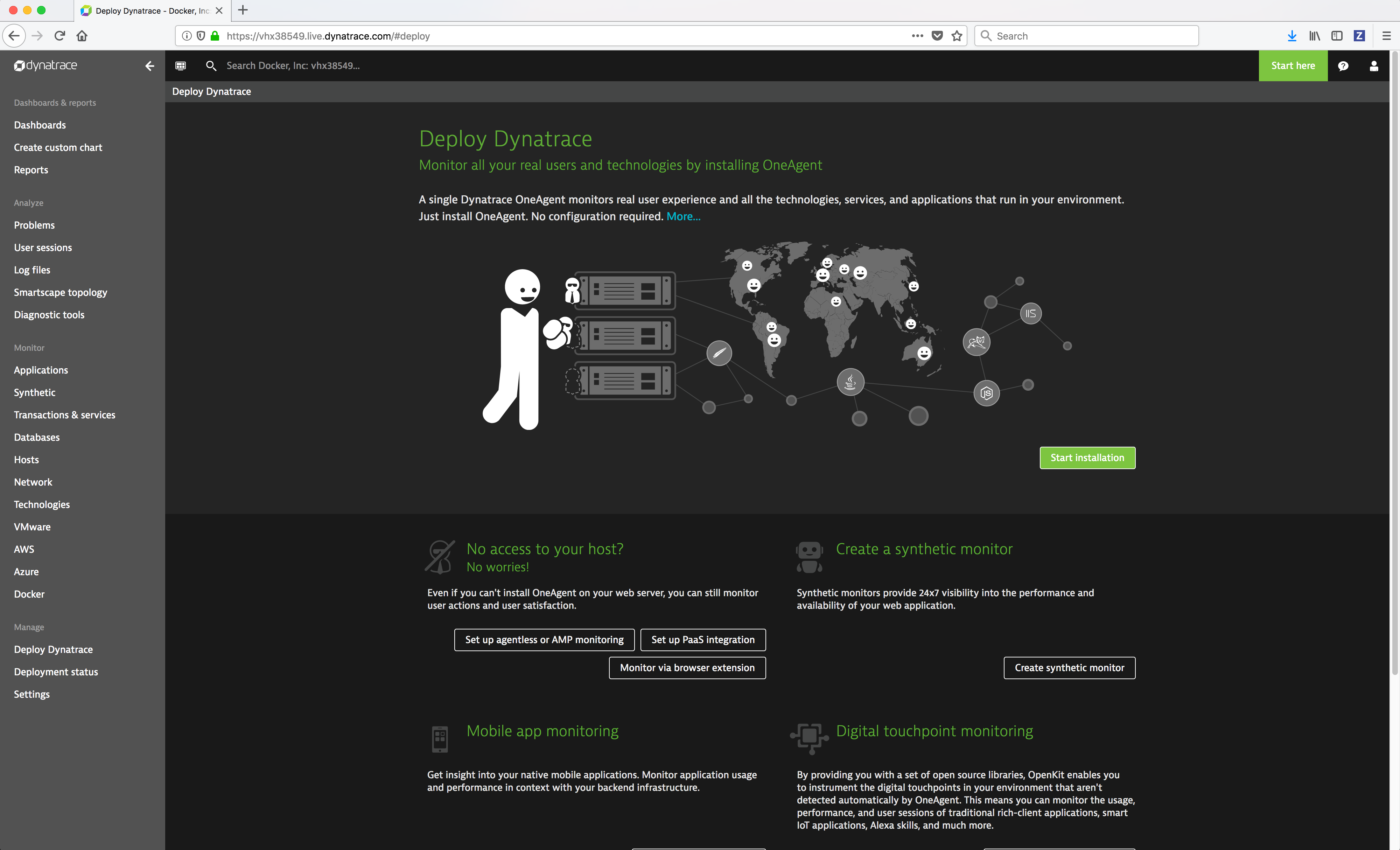
Task: Open the page actions ellipsis menu
Action: point(918,36)
